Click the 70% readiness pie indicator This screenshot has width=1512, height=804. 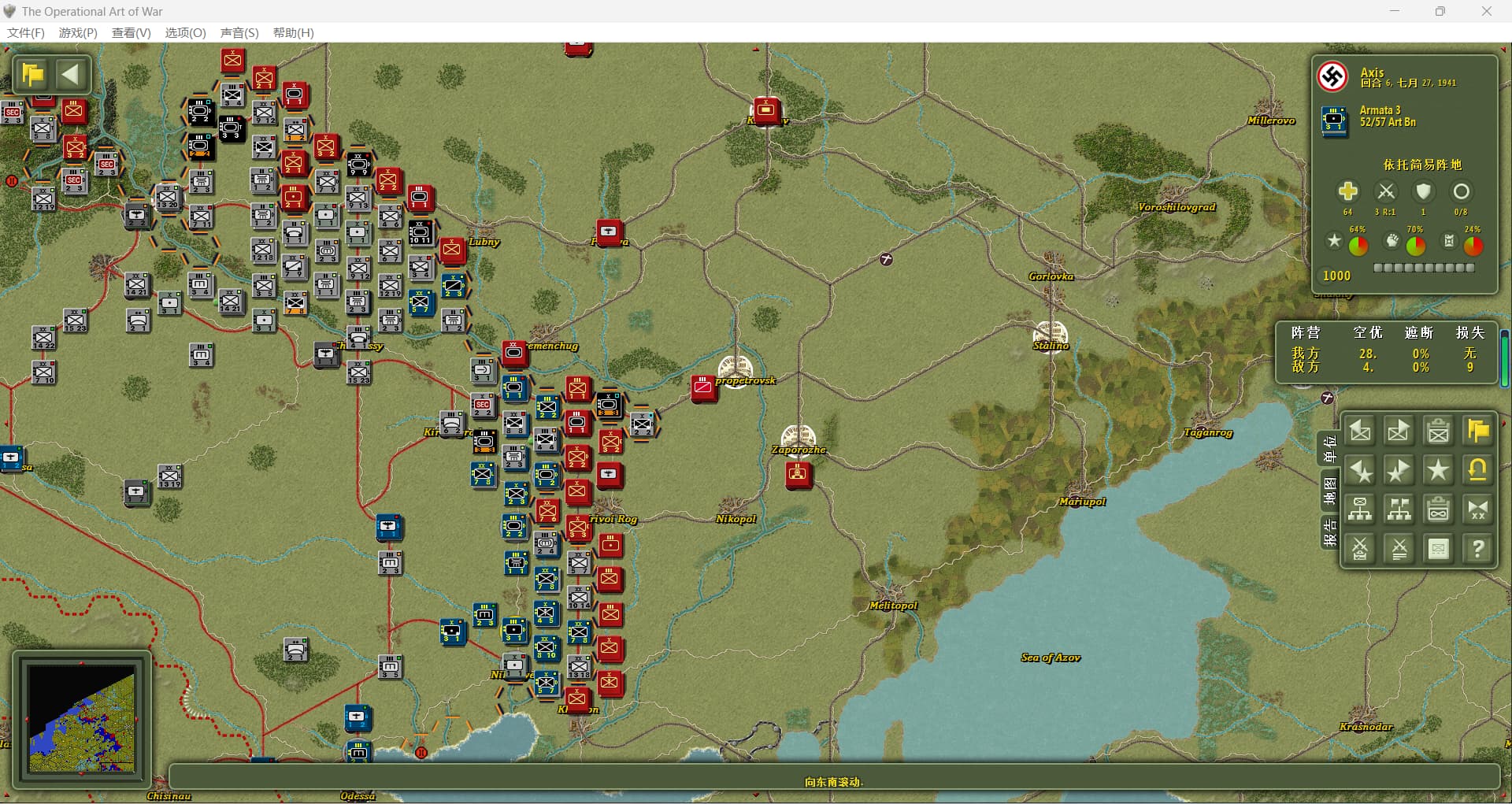pyautogui.click(x=1415, y=246)
